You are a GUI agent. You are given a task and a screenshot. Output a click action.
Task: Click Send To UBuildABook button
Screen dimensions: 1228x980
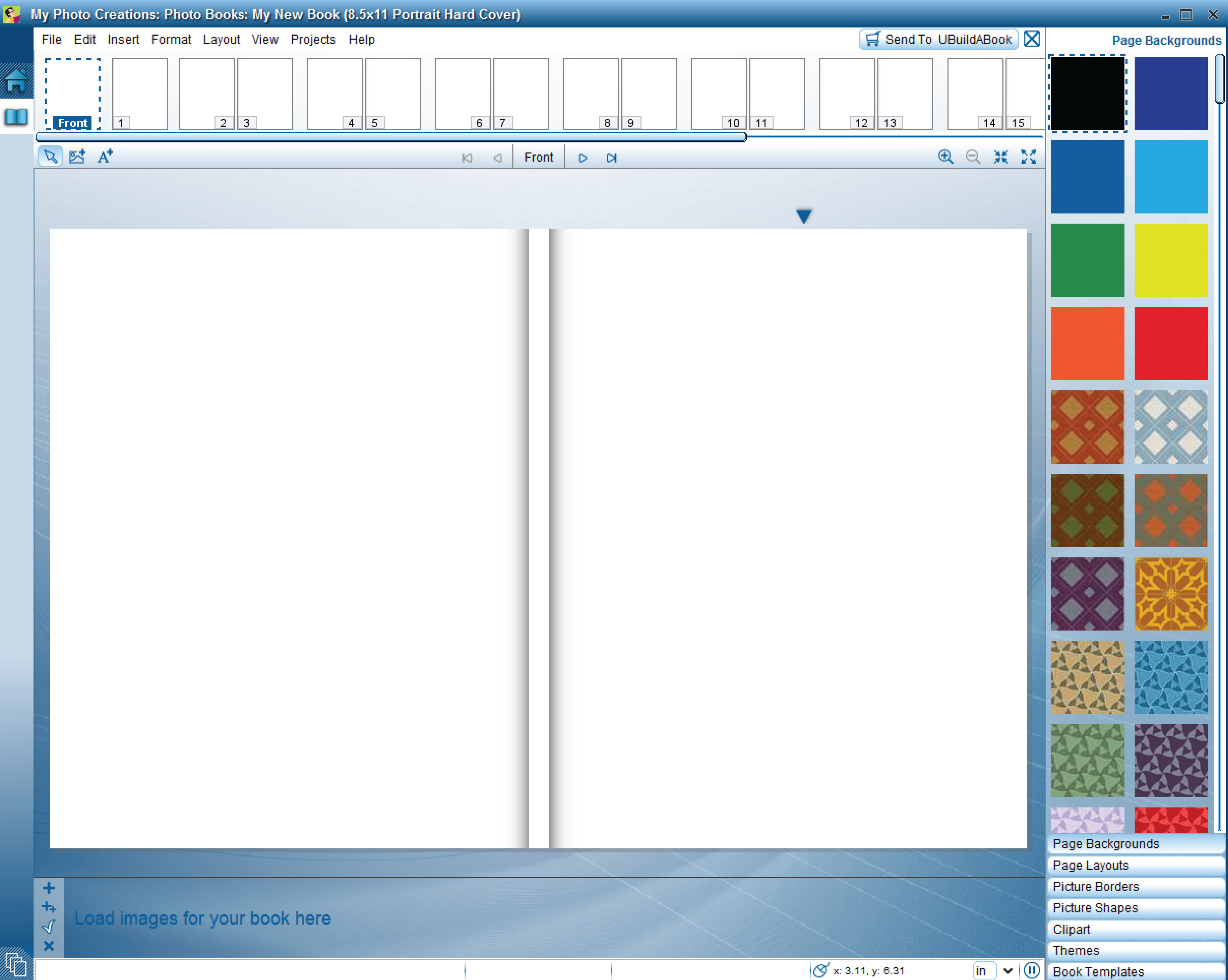(939, 39)
